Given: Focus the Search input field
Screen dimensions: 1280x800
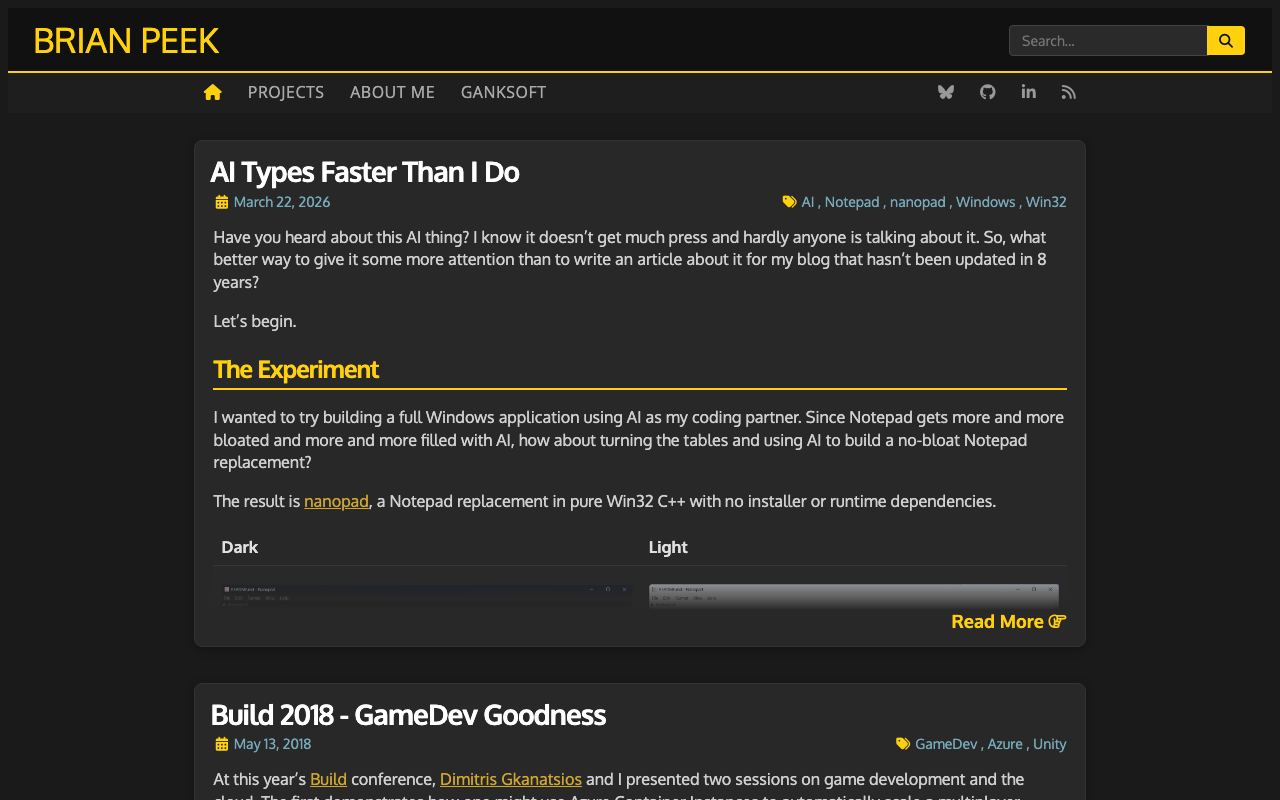Looking at the screenshot, I should pos(1108,41).
